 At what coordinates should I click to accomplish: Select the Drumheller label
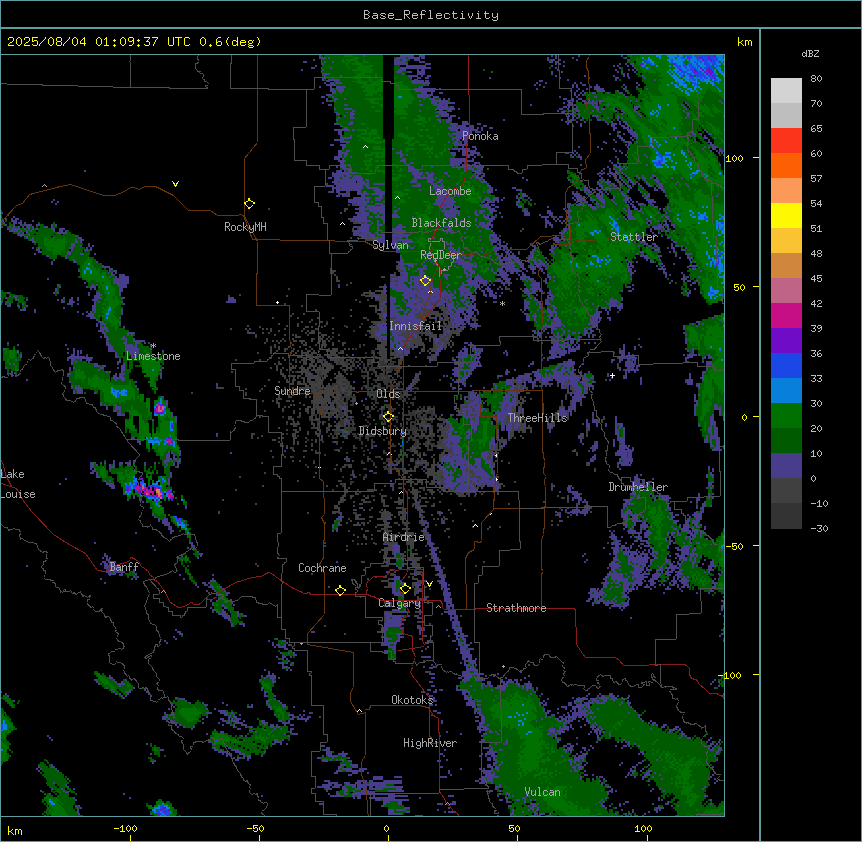(x=638, y=487)
